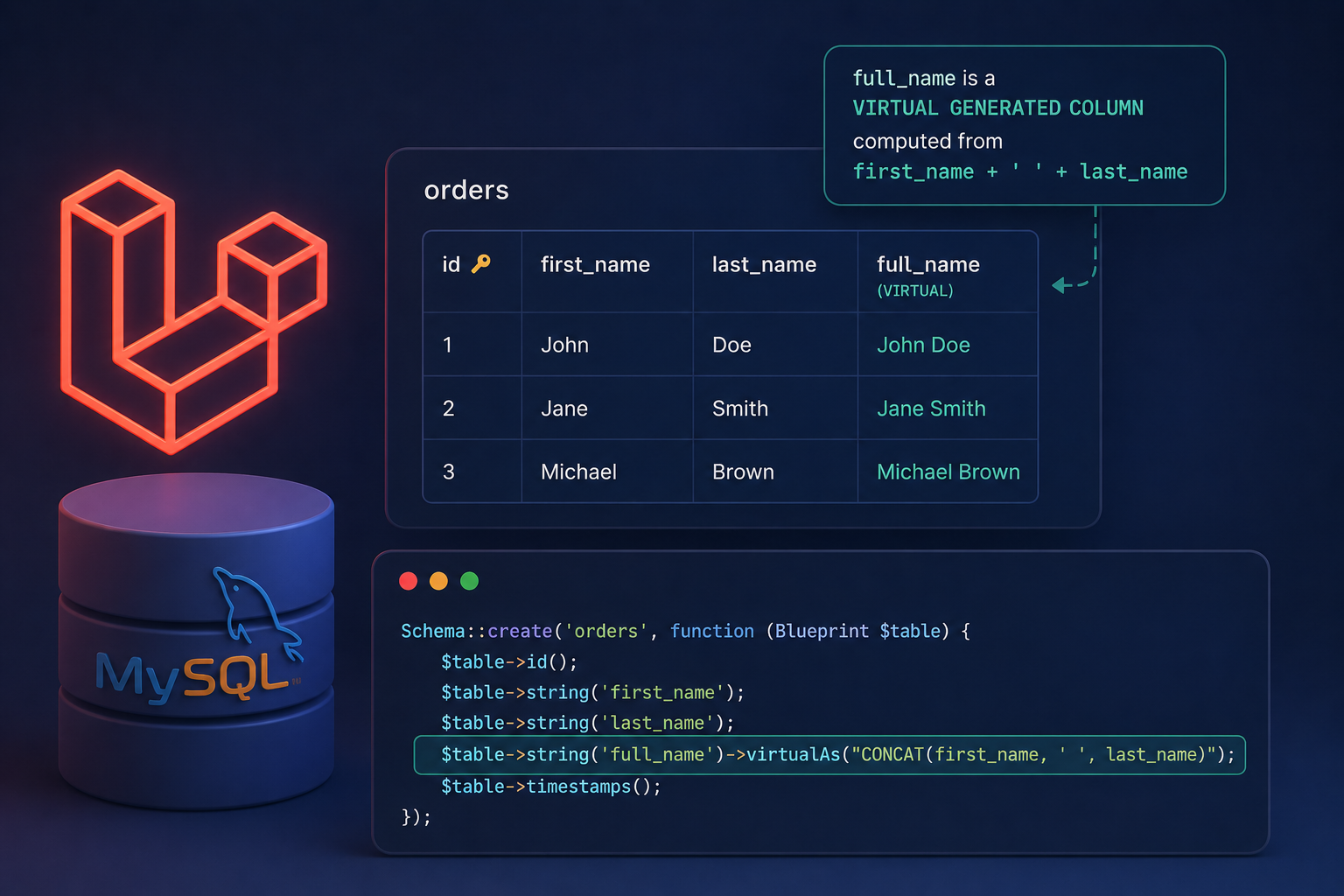Click the '$table->timestamps();' code line
1344x896 pixels.
(x=551, y=787)
